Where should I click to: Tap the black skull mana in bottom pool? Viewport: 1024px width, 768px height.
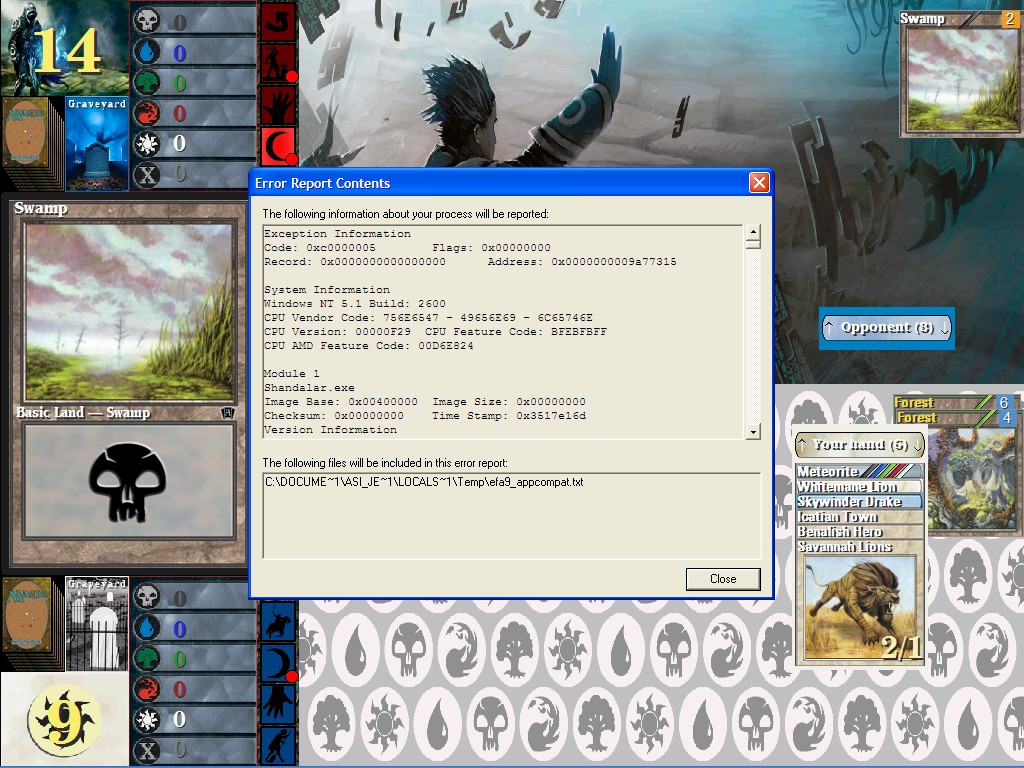(x=147, y=596)
